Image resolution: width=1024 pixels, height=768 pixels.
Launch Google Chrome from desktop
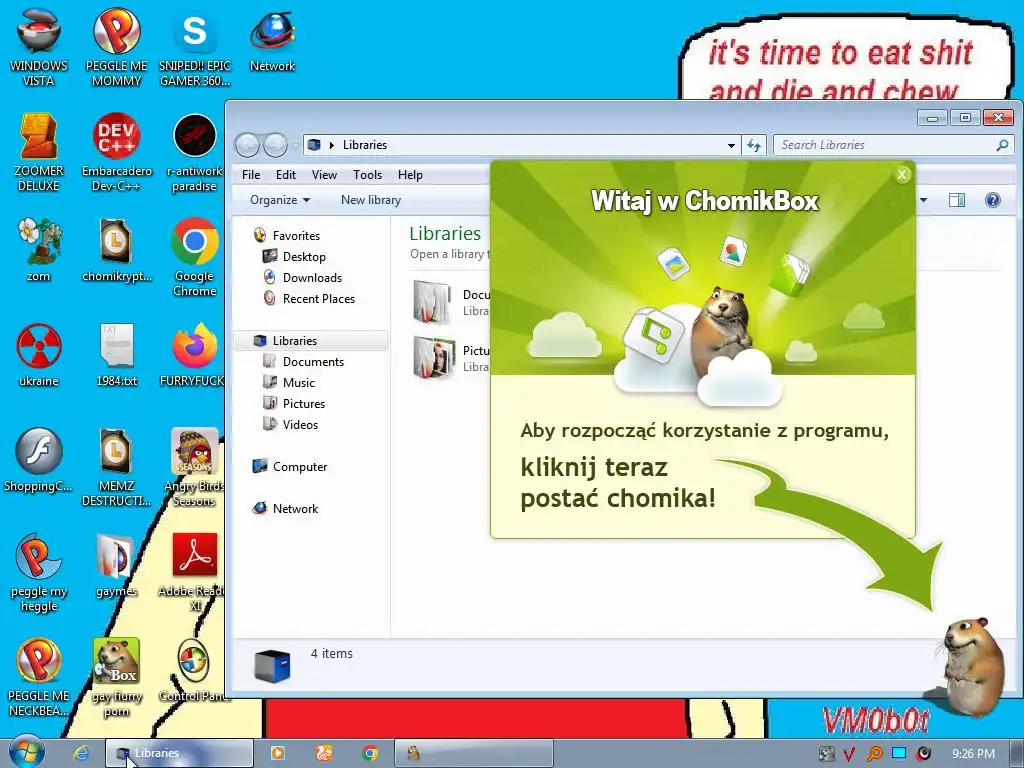point(194,257)
